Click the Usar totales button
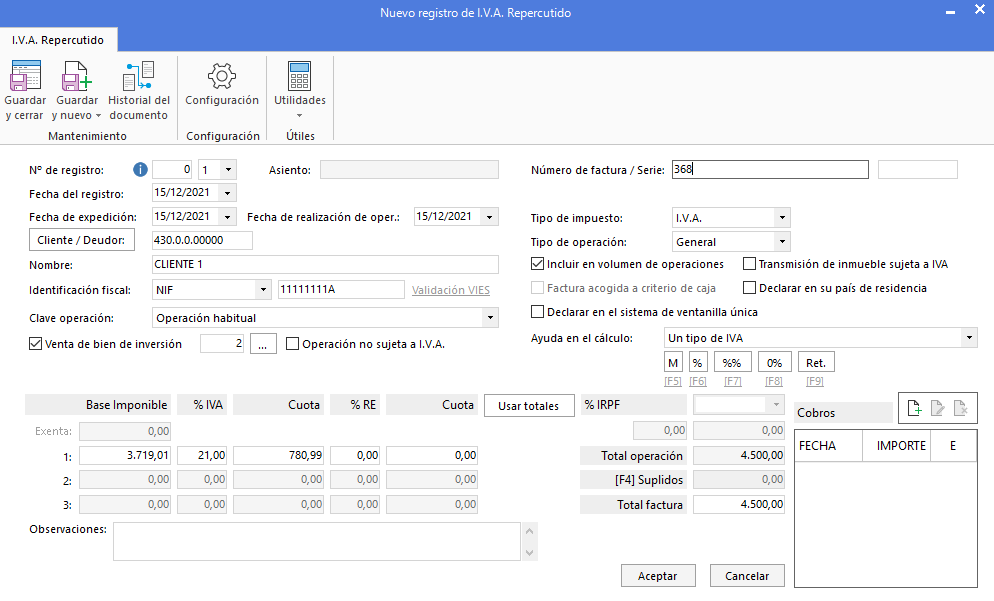This screenshot has height=601, width=994. pyautogui.click(x=529, y=406)
